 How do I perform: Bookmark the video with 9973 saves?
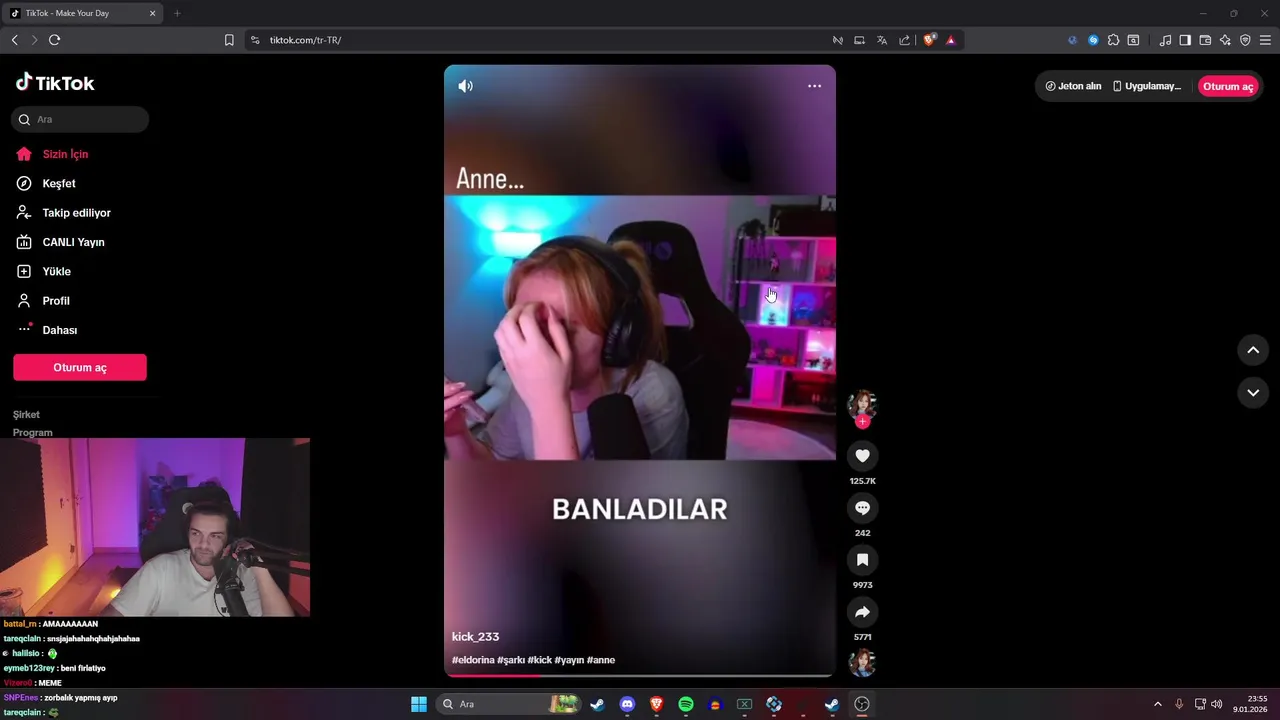click(862, 560)
